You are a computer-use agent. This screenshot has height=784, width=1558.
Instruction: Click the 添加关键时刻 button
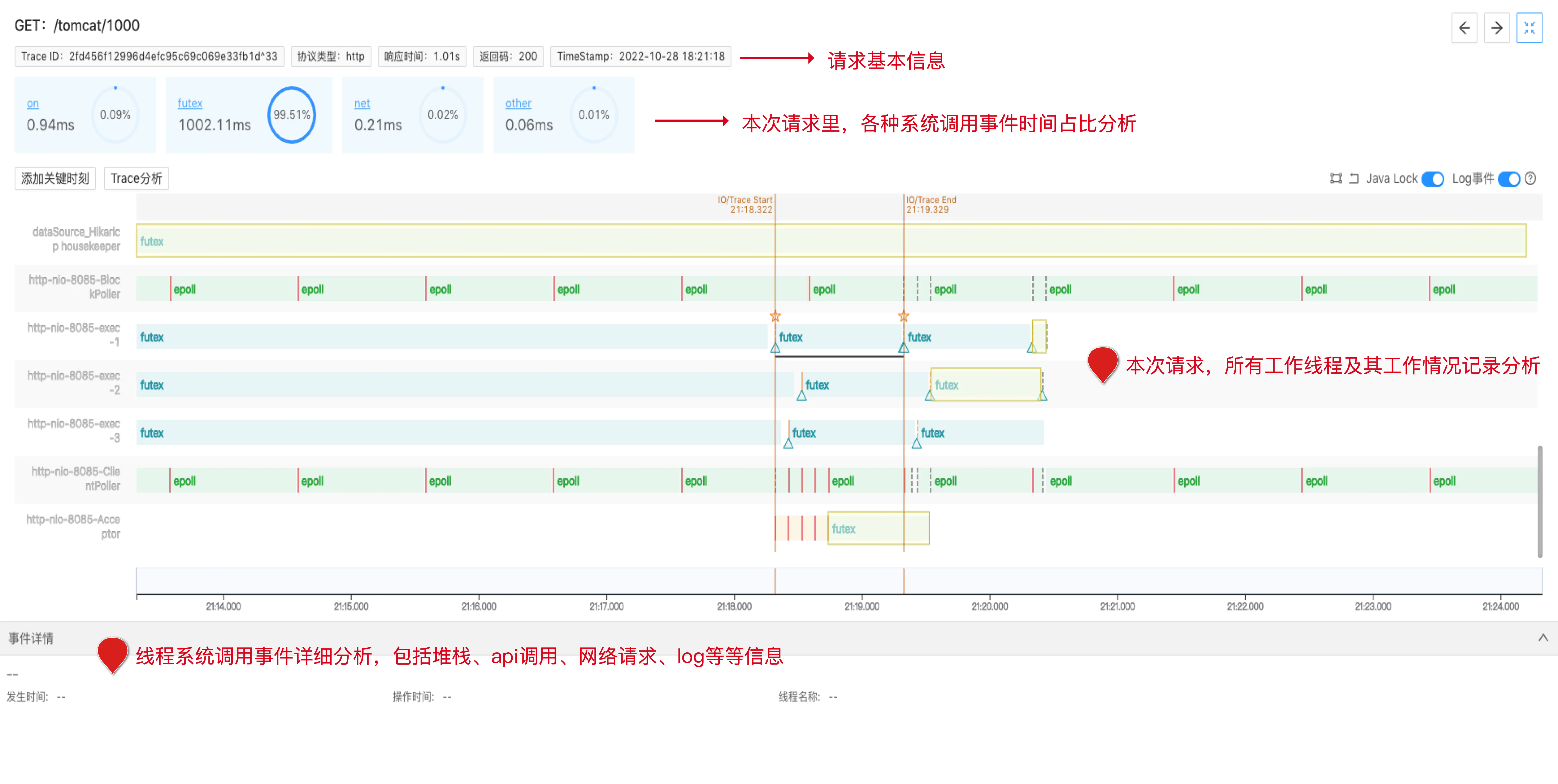pos(55,178)
